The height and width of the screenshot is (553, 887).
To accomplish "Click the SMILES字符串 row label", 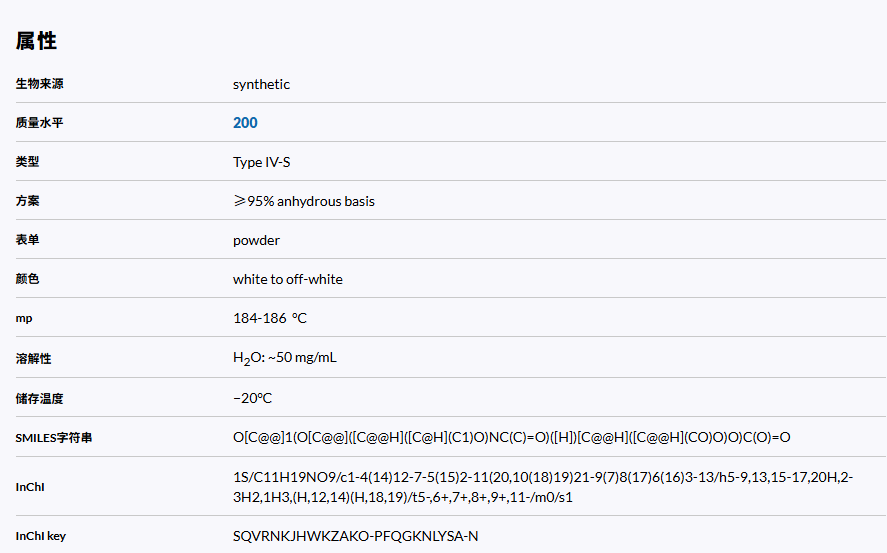I will pyautogui.click(x=54, y=437).
